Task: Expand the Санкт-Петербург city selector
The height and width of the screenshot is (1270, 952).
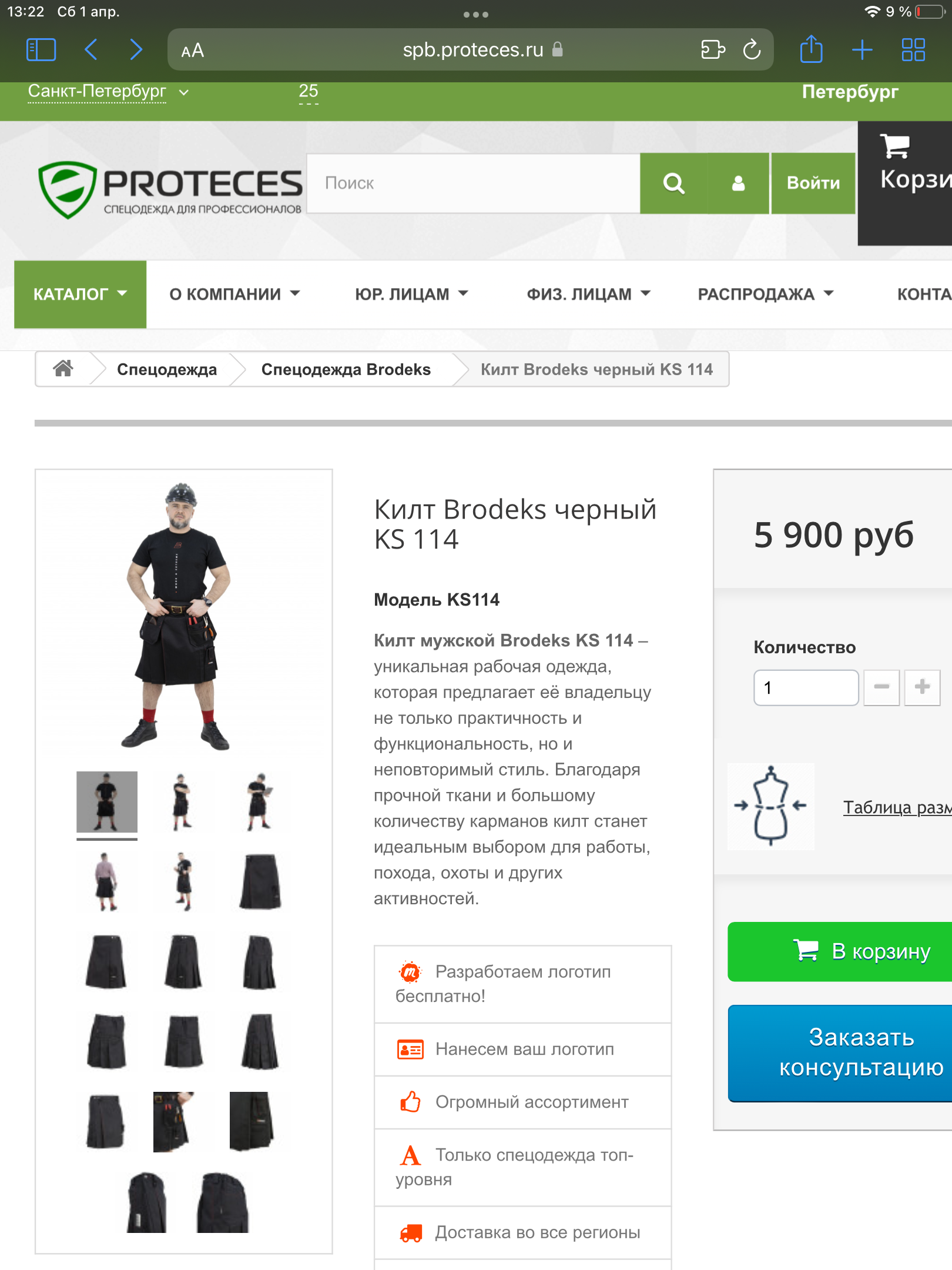Action: click(109, 92)
